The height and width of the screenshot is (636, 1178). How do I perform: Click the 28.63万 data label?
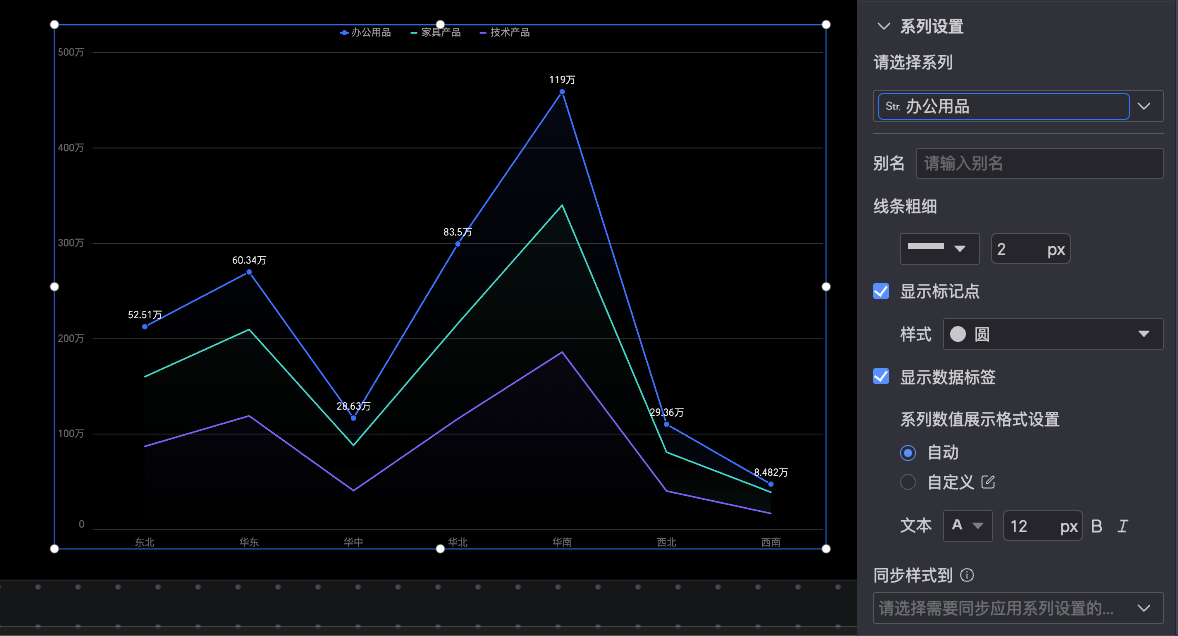pos(353,406)
